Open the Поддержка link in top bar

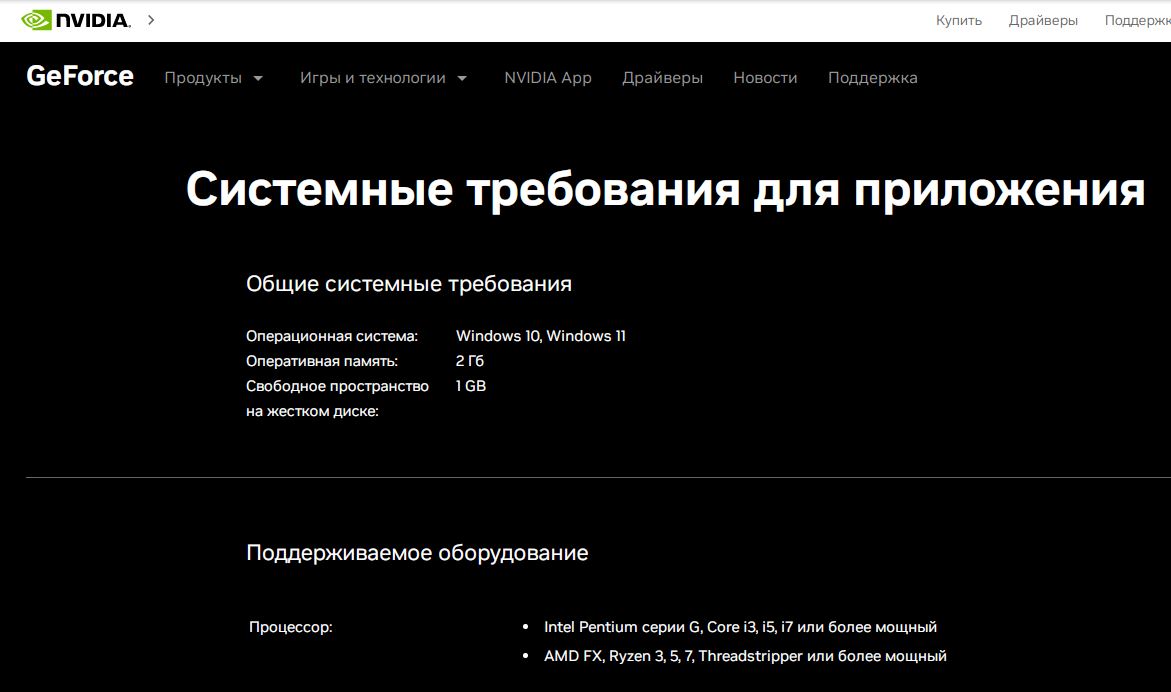[1137, 21]
